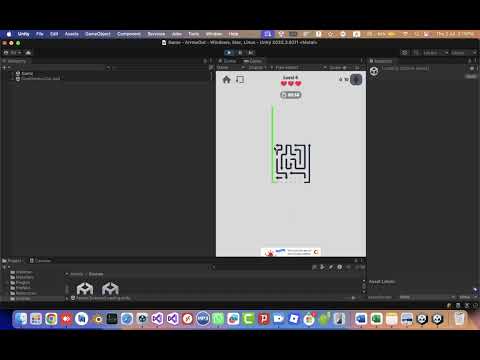Open the Assets menu
The width and height of the screenshot is (480, 360).
tap(72, 34)
